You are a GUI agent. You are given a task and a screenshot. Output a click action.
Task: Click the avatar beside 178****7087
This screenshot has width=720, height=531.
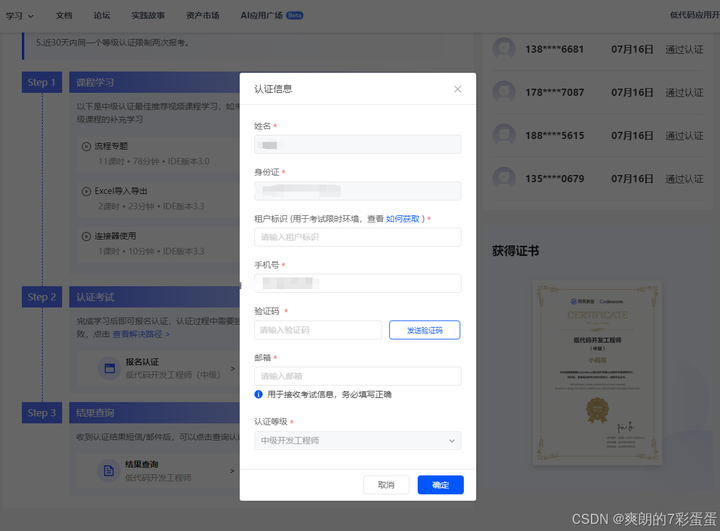tap(504, 92)
